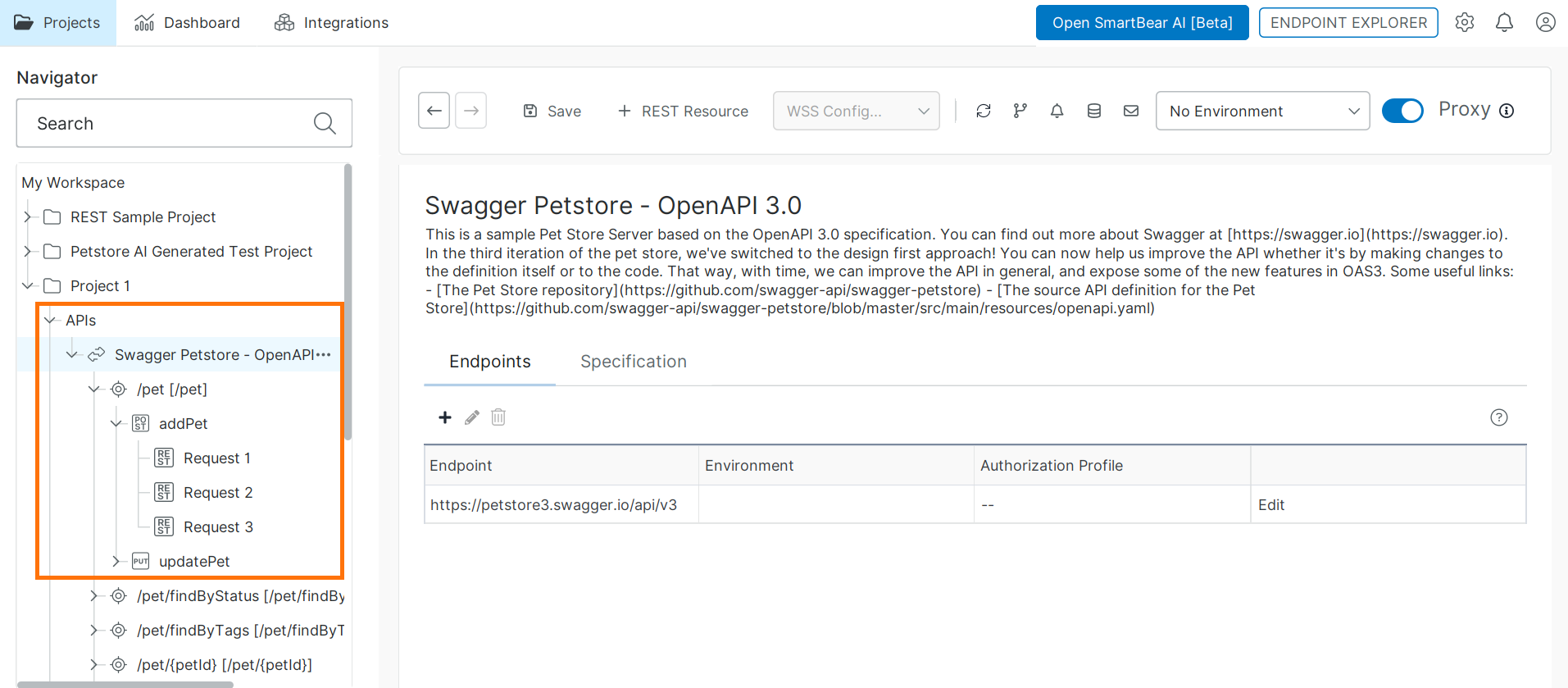
Task: Open the Dashboard tab
Action: pyautogui.click(x=187, y=23)
